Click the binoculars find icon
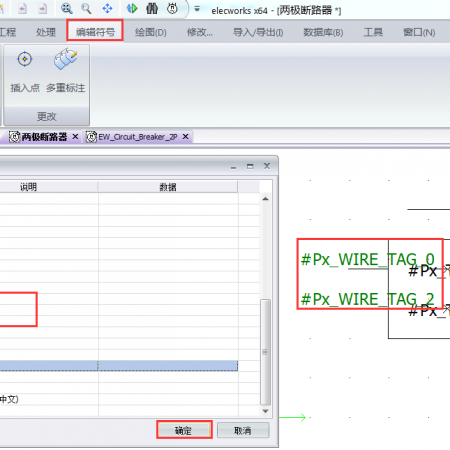This screenshot has width=450, height=450. click(152, 8)
